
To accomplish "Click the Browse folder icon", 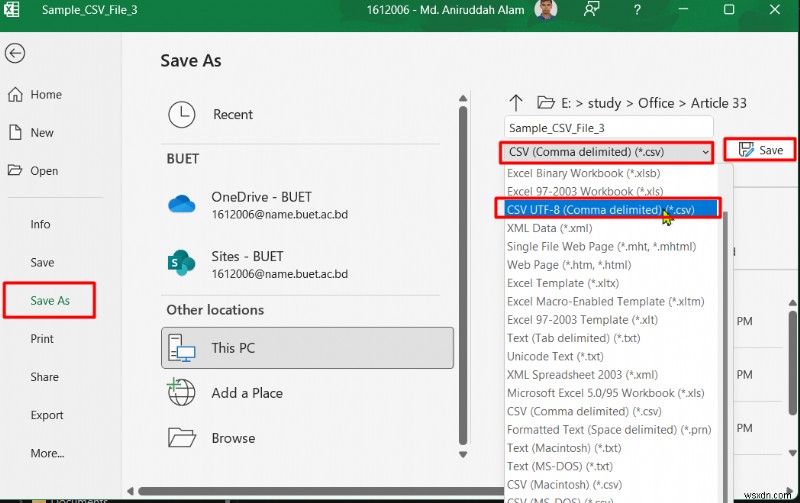I will [182, 438].
